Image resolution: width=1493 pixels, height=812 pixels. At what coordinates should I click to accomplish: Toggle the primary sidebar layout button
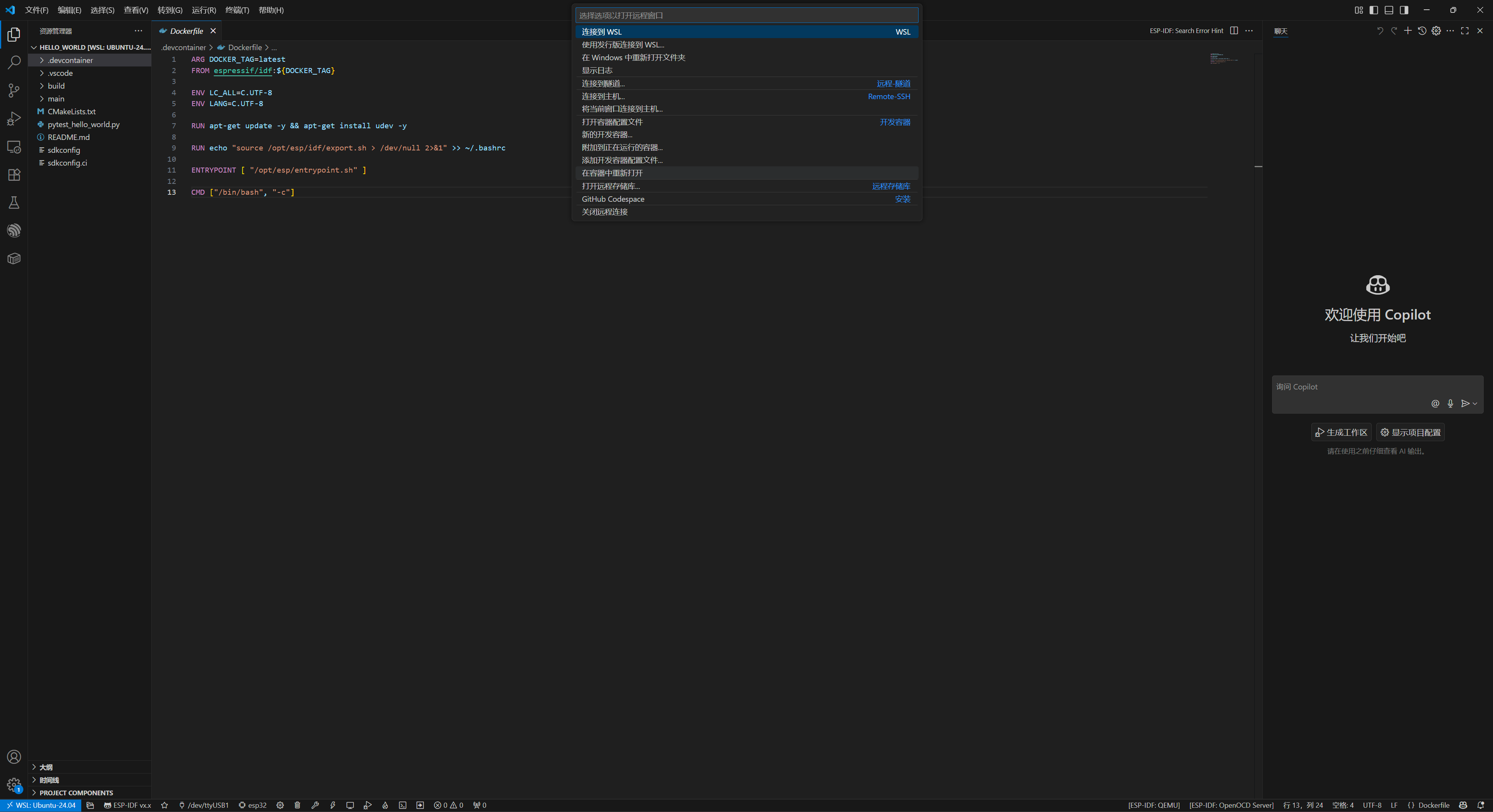click(1374, 10)
